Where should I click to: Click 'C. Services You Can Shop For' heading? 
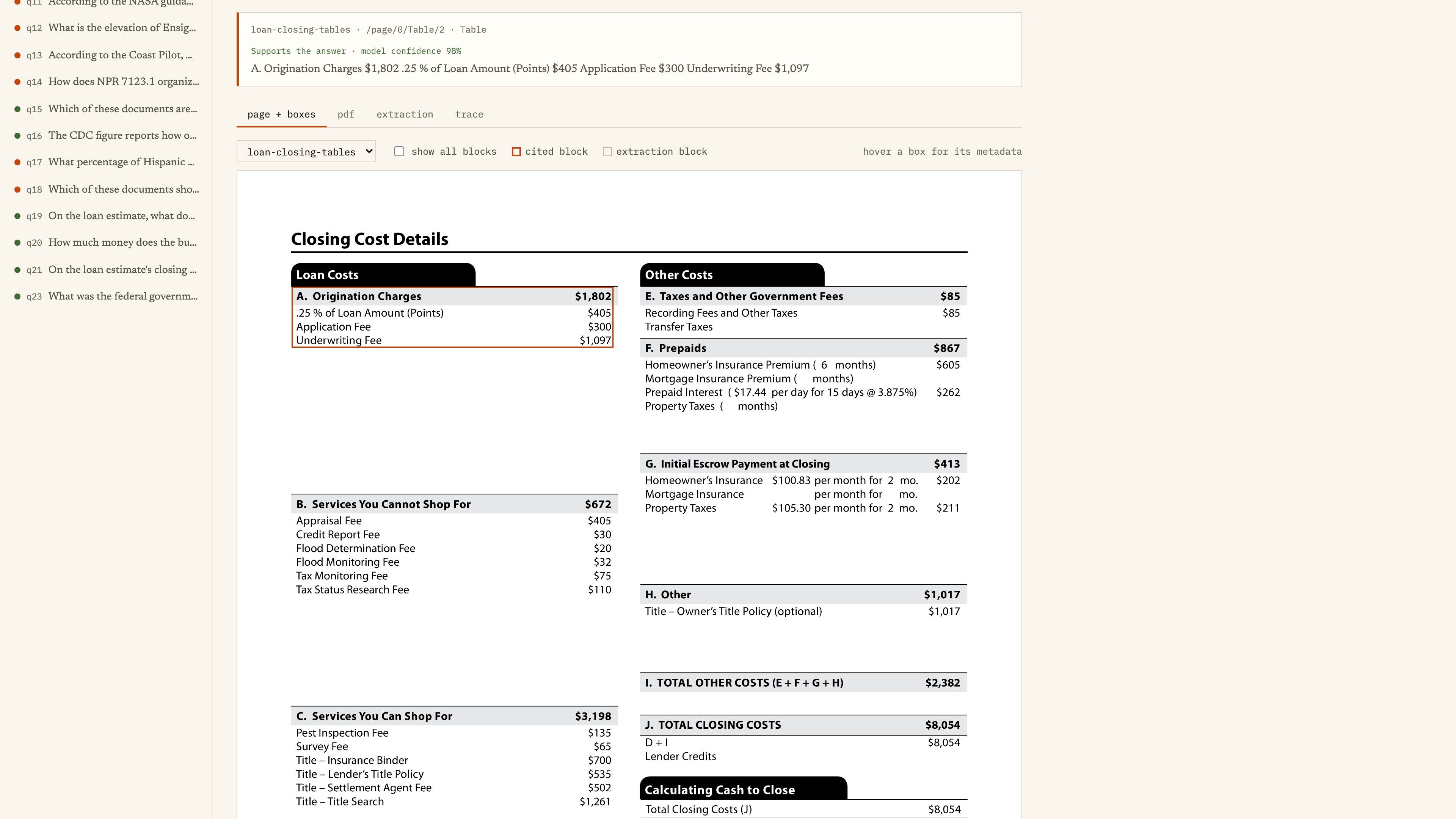tap(374, 716)
